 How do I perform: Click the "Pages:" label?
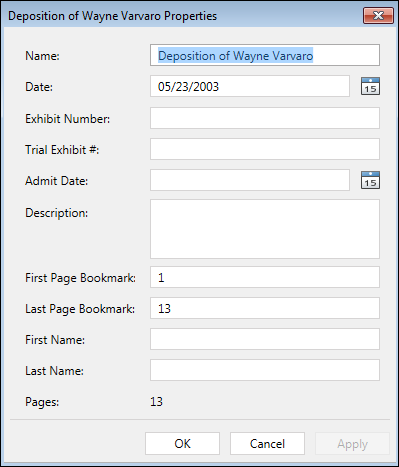42,402
